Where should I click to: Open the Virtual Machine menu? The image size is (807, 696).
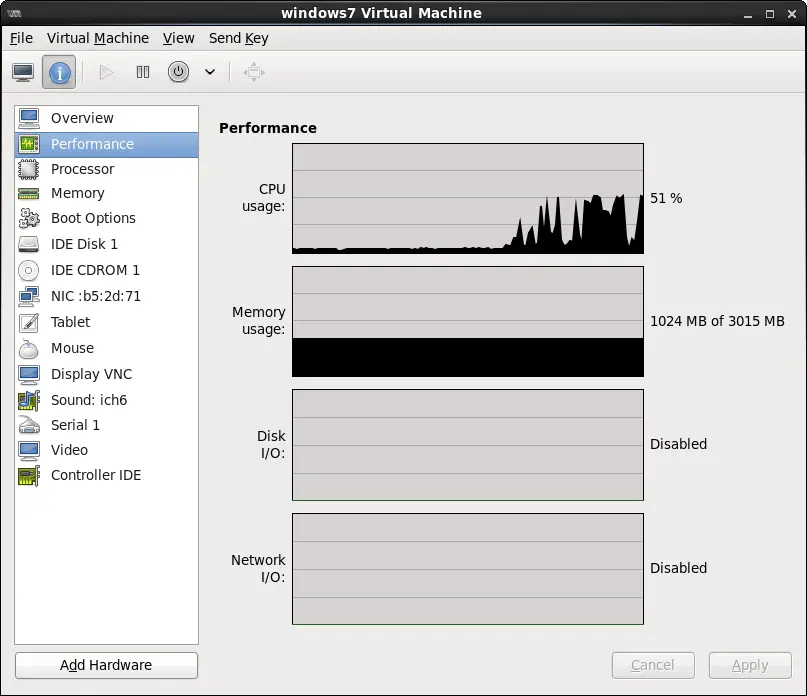point(97,38)
